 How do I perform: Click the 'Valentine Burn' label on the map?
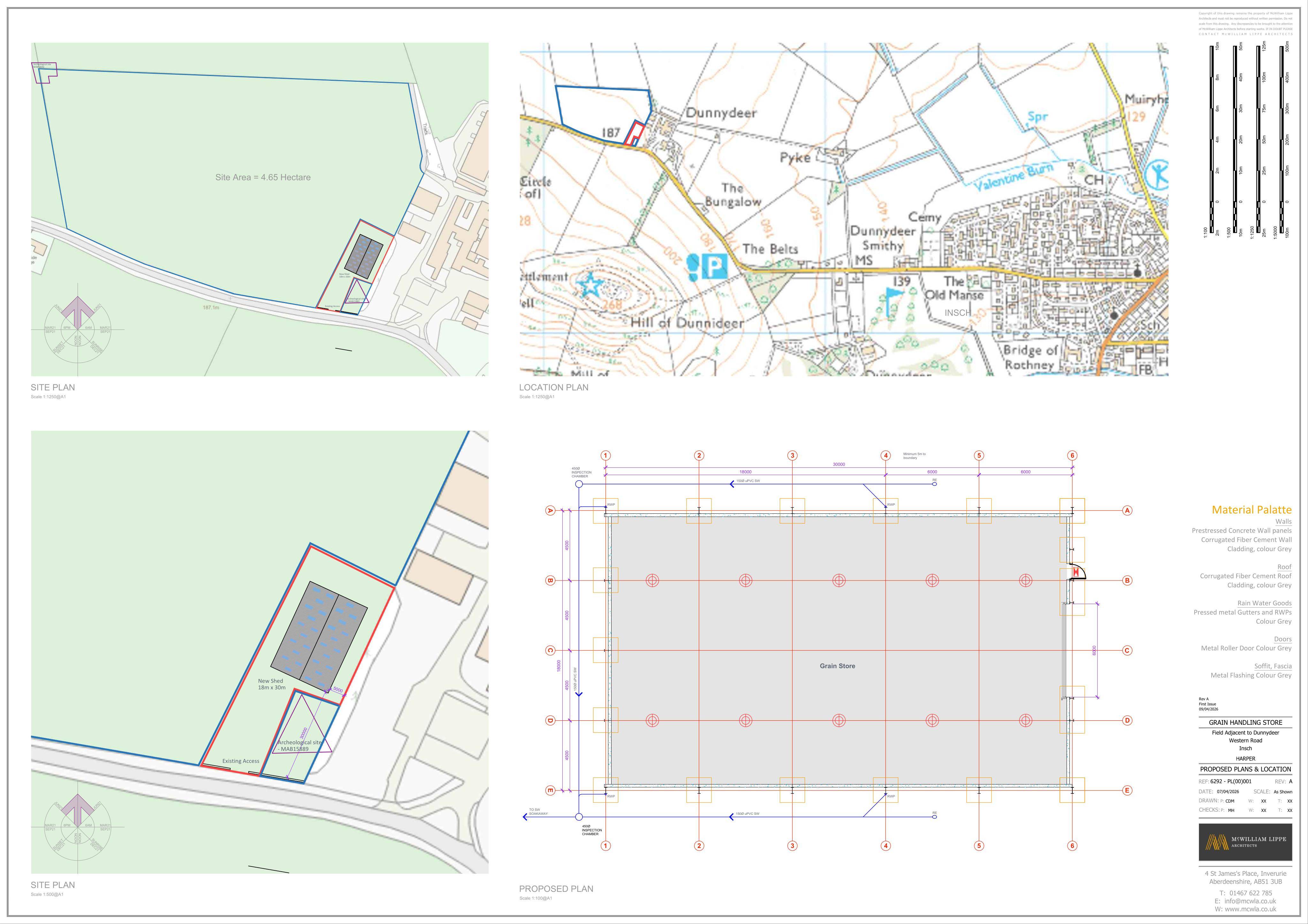1013,177
